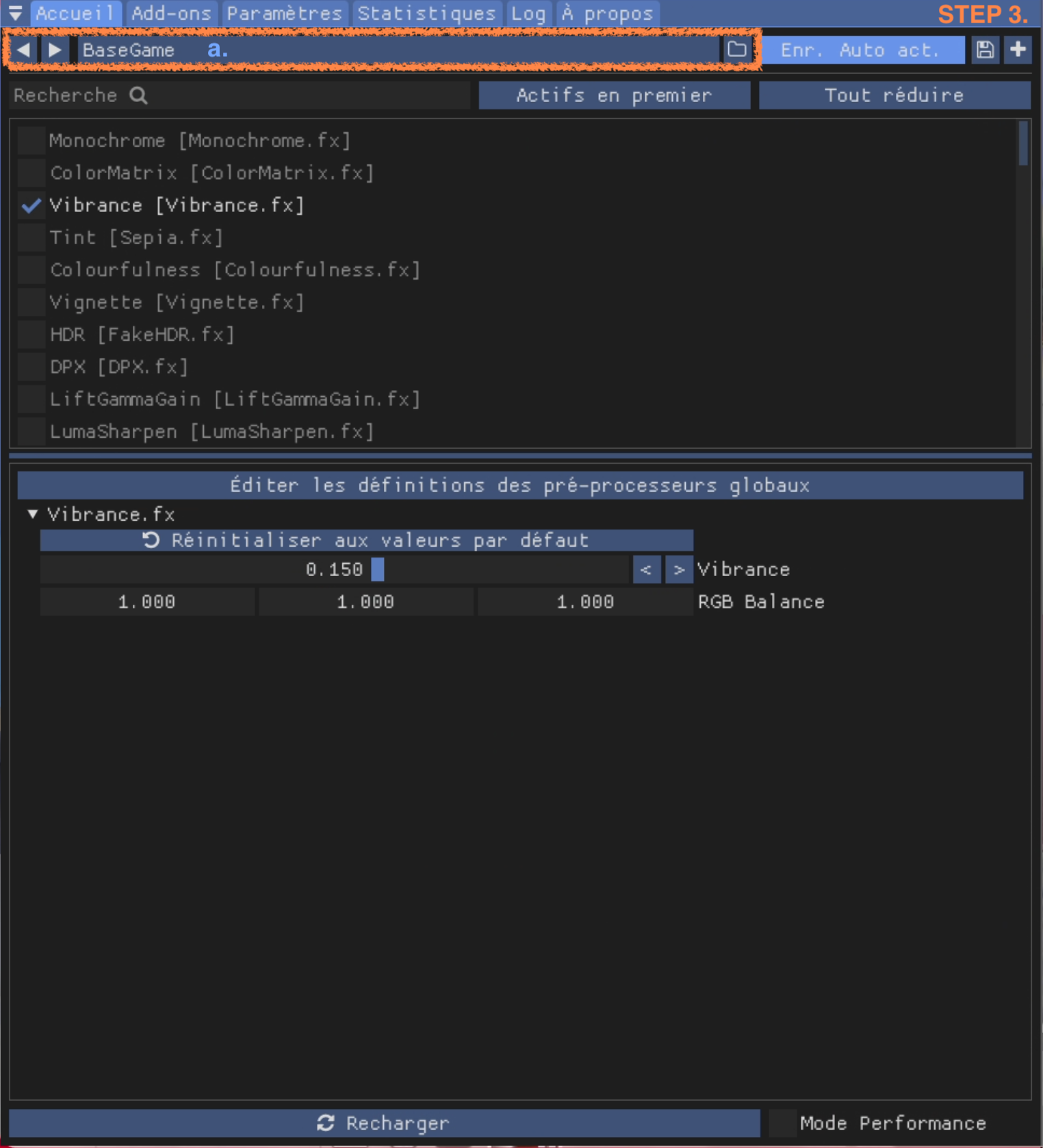Open the Add-ons tab
The image size is (1043, 1148).
pyautogui.click(x=171, y=14)
